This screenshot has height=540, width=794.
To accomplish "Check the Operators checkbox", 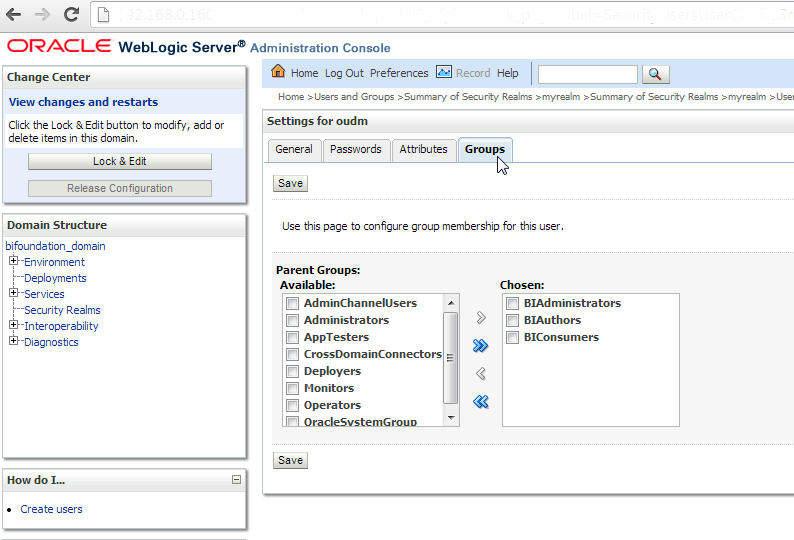I will [292, 405].
